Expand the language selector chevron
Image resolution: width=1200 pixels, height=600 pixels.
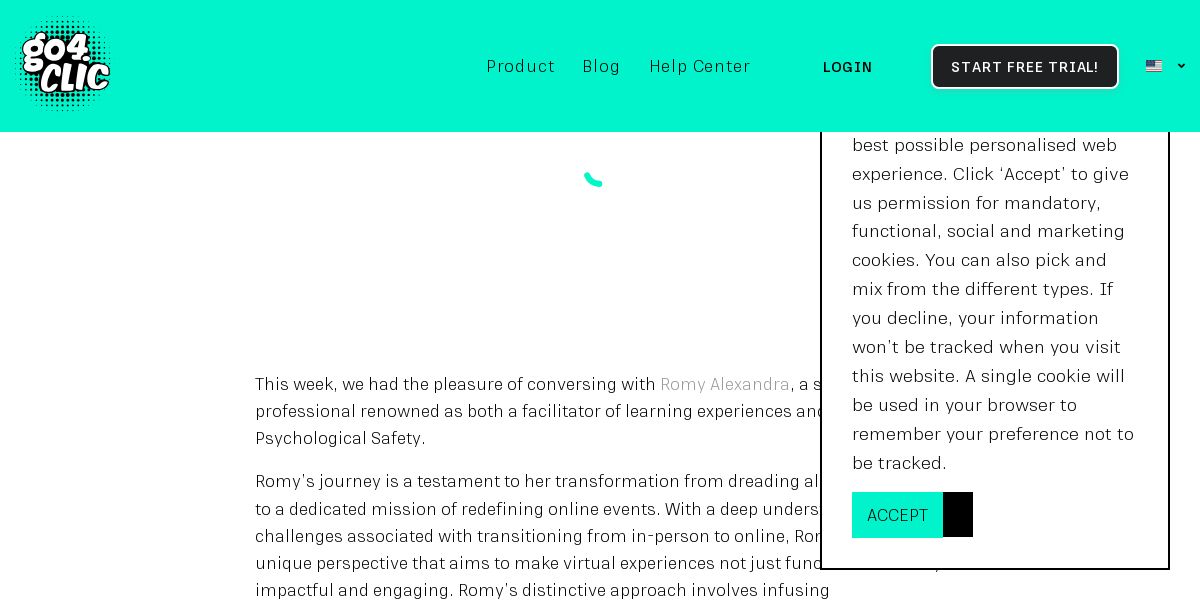(x=1181, y=66)
